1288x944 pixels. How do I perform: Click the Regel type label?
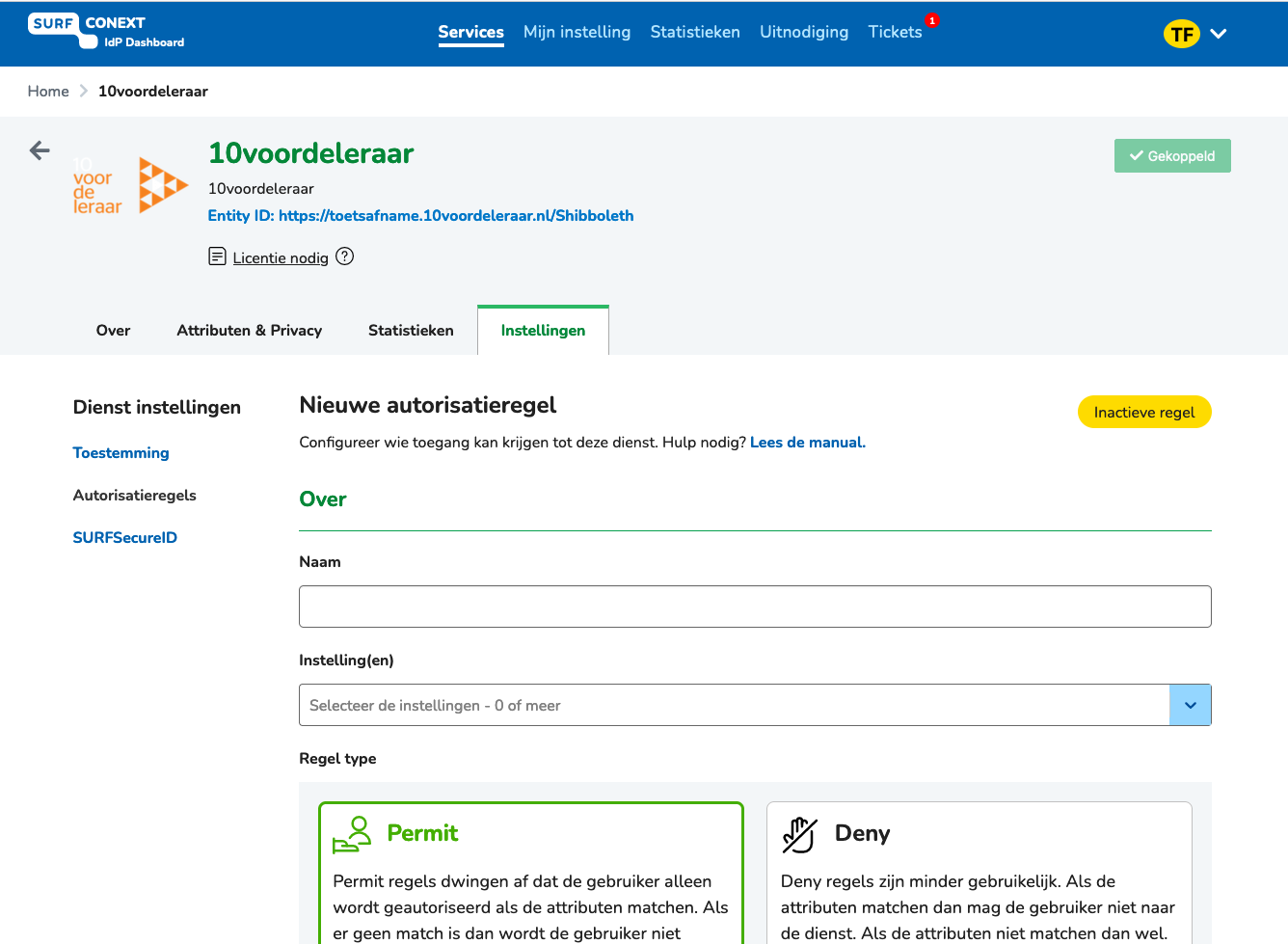338,758
